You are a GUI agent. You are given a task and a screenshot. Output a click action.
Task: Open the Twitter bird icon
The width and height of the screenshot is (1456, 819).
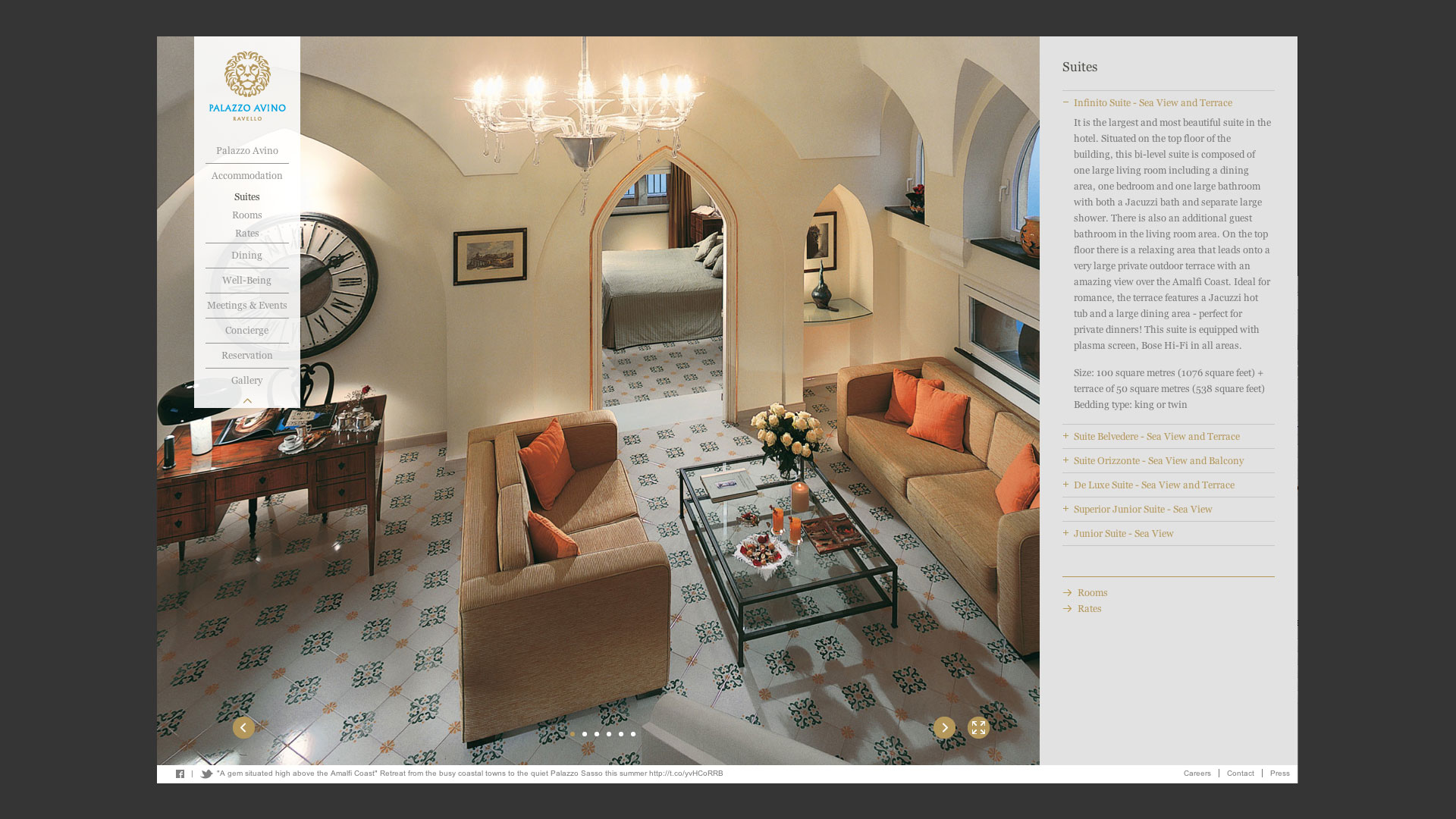coord(206,774)
